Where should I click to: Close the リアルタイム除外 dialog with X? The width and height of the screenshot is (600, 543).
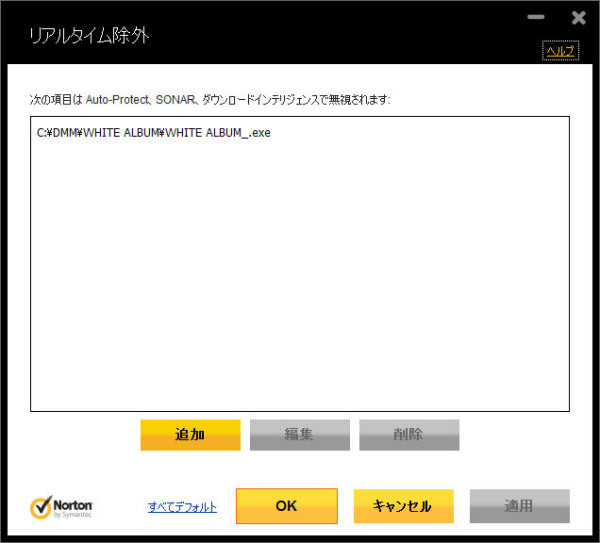coord(579,18)
